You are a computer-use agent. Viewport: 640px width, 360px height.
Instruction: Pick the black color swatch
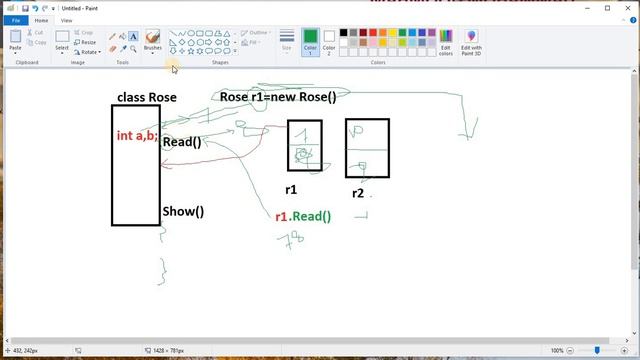pos(344,33)
